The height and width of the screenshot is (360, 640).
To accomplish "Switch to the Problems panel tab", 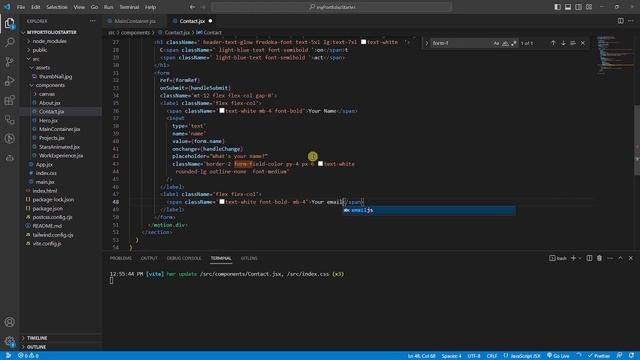I will 121,258.
